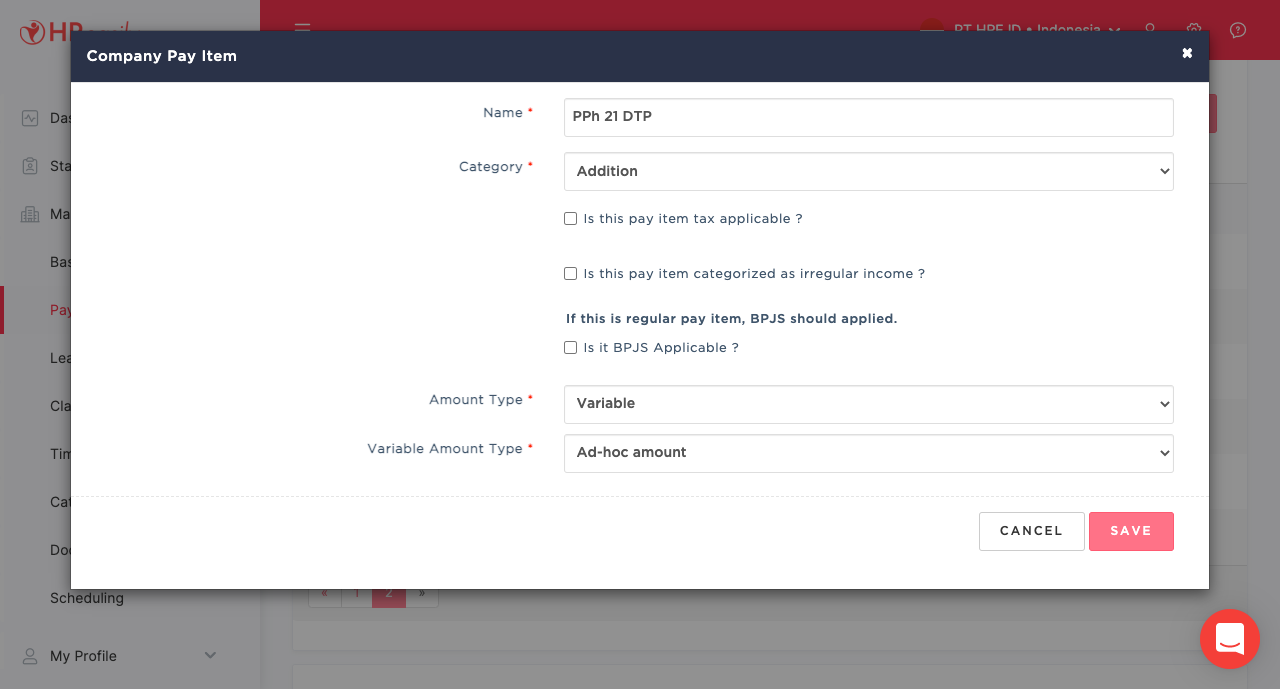Open the Amount Type dropdown showing Variable
The height and width of the screenshot is (689, 1280).
click(868, 404)
